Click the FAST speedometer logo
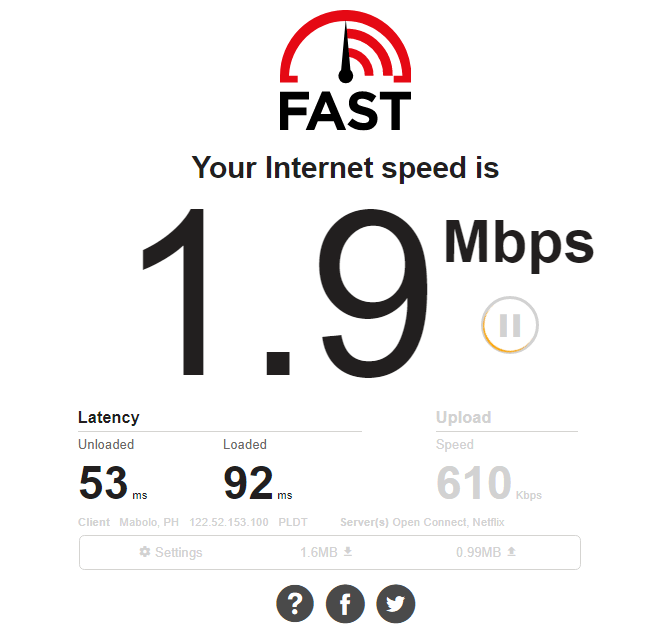Screen dimensions: 672x626 point(345,46)
